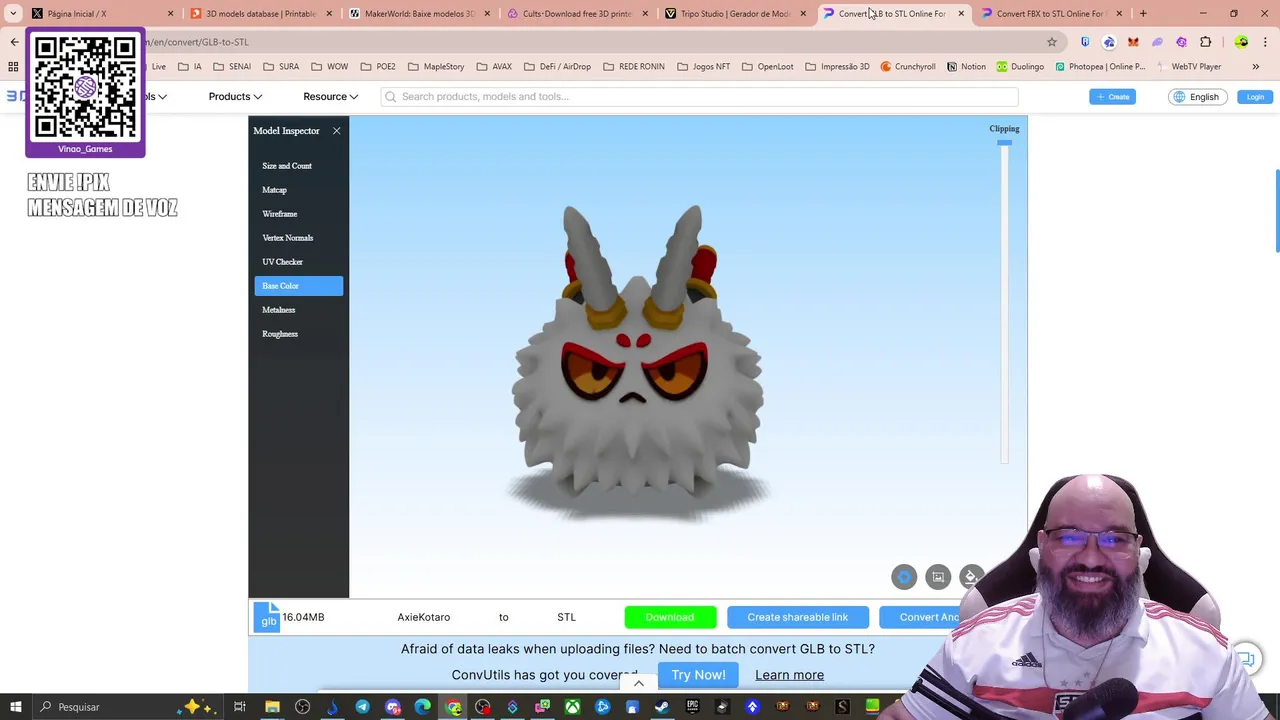The image size is (1280, 720).
Task: Expand the Resource dropdown menu
Action: pyautogui.click(x=330, y=97)
